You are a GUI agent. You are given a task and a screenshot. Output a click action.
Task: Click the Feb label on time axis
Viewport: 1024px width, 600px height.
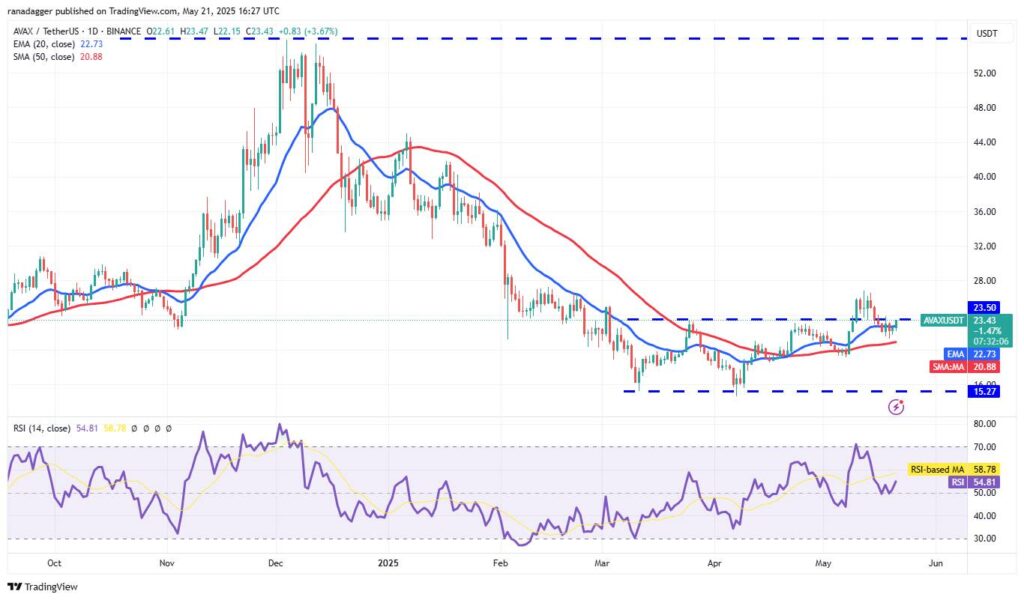[x=500, y=563]
